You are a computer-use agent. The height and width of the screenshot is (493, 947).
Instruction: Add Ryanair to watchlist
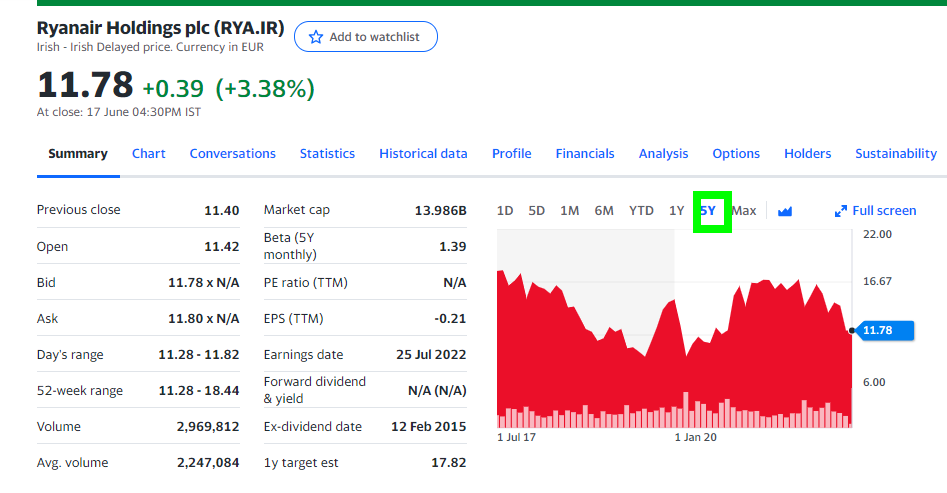point(365,37)
